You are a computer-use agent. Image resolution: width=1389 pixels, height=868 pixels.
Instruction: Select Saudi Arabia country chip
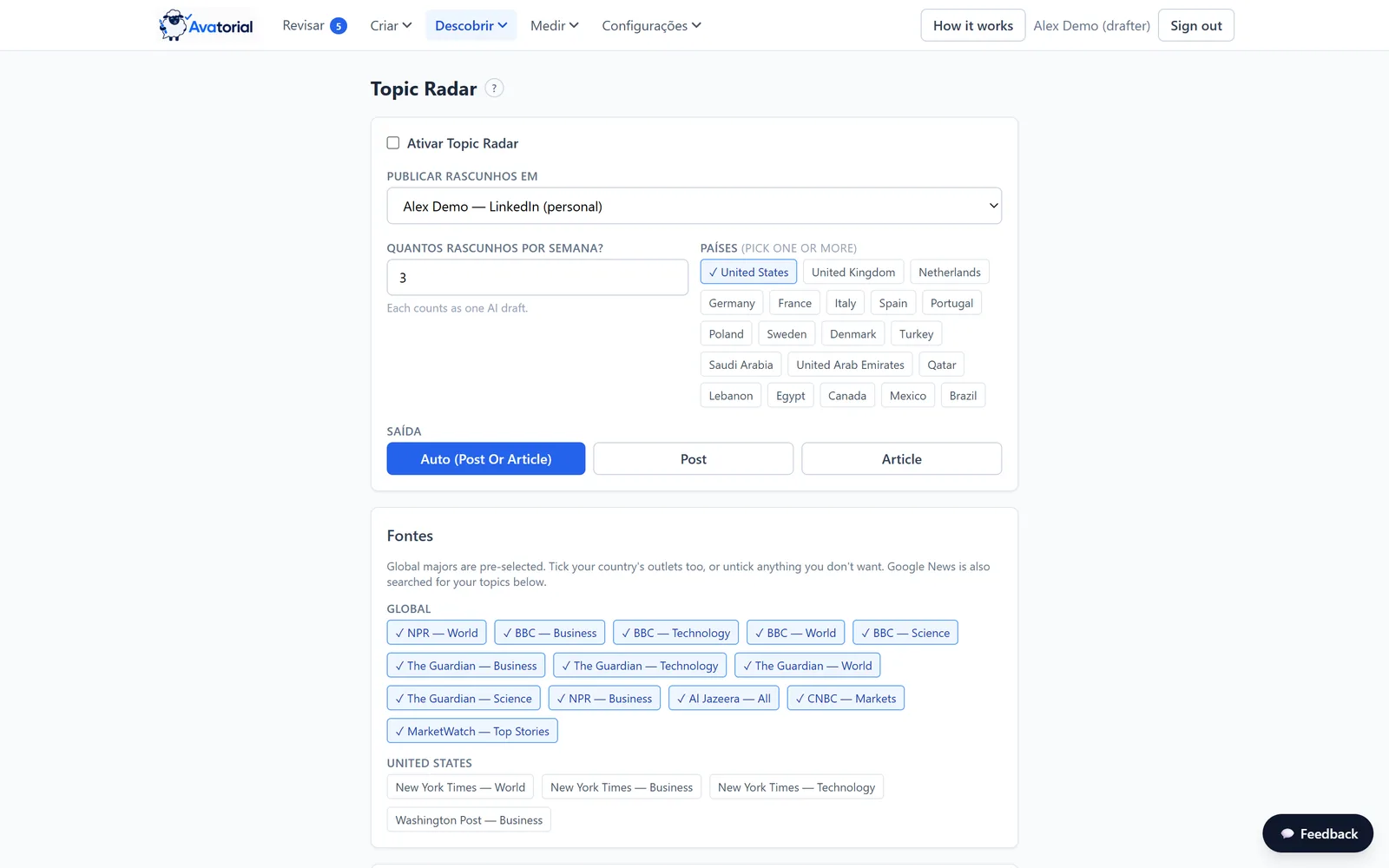point(741,365)
